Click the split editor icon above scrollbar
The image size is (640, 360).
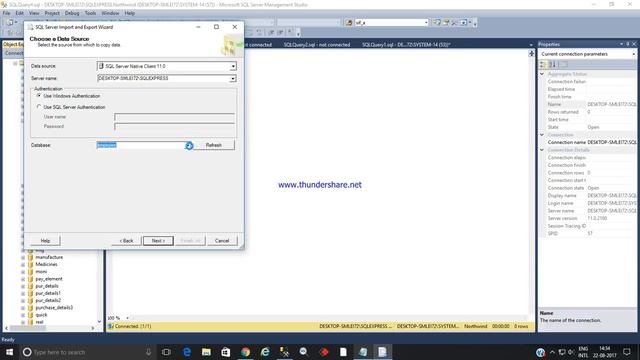[x=531, y=53]
